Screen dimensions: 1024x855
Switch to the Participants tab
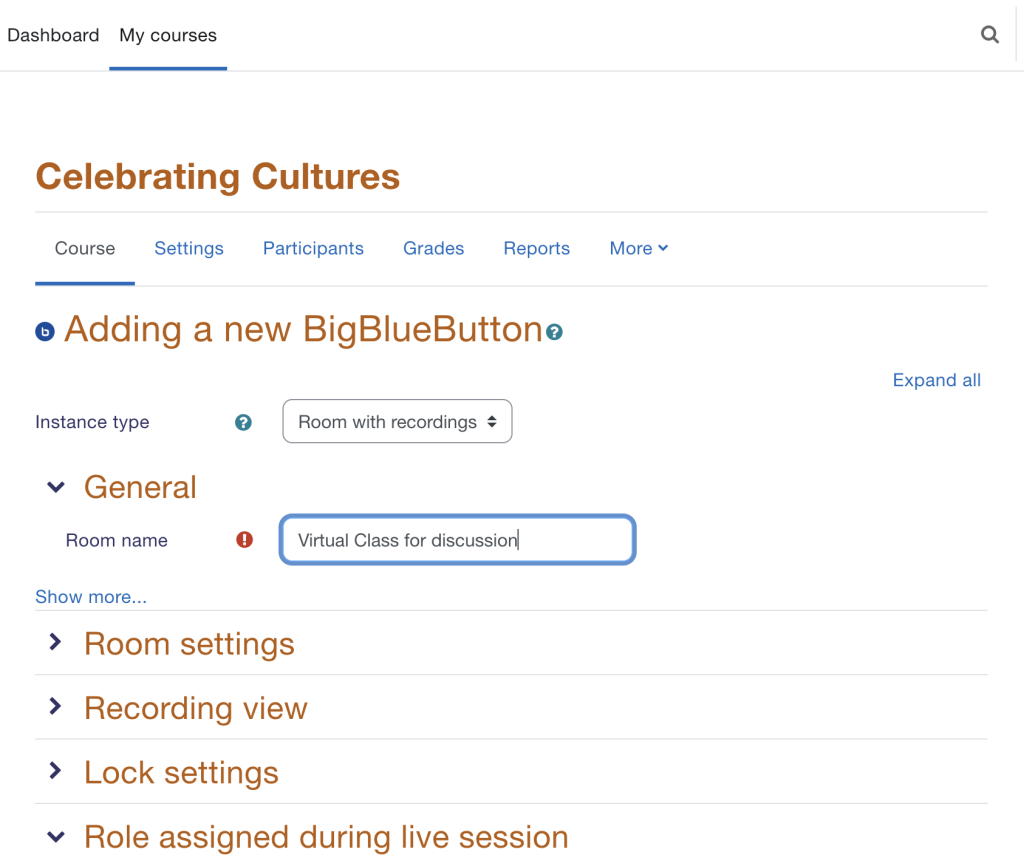(313, 249)
